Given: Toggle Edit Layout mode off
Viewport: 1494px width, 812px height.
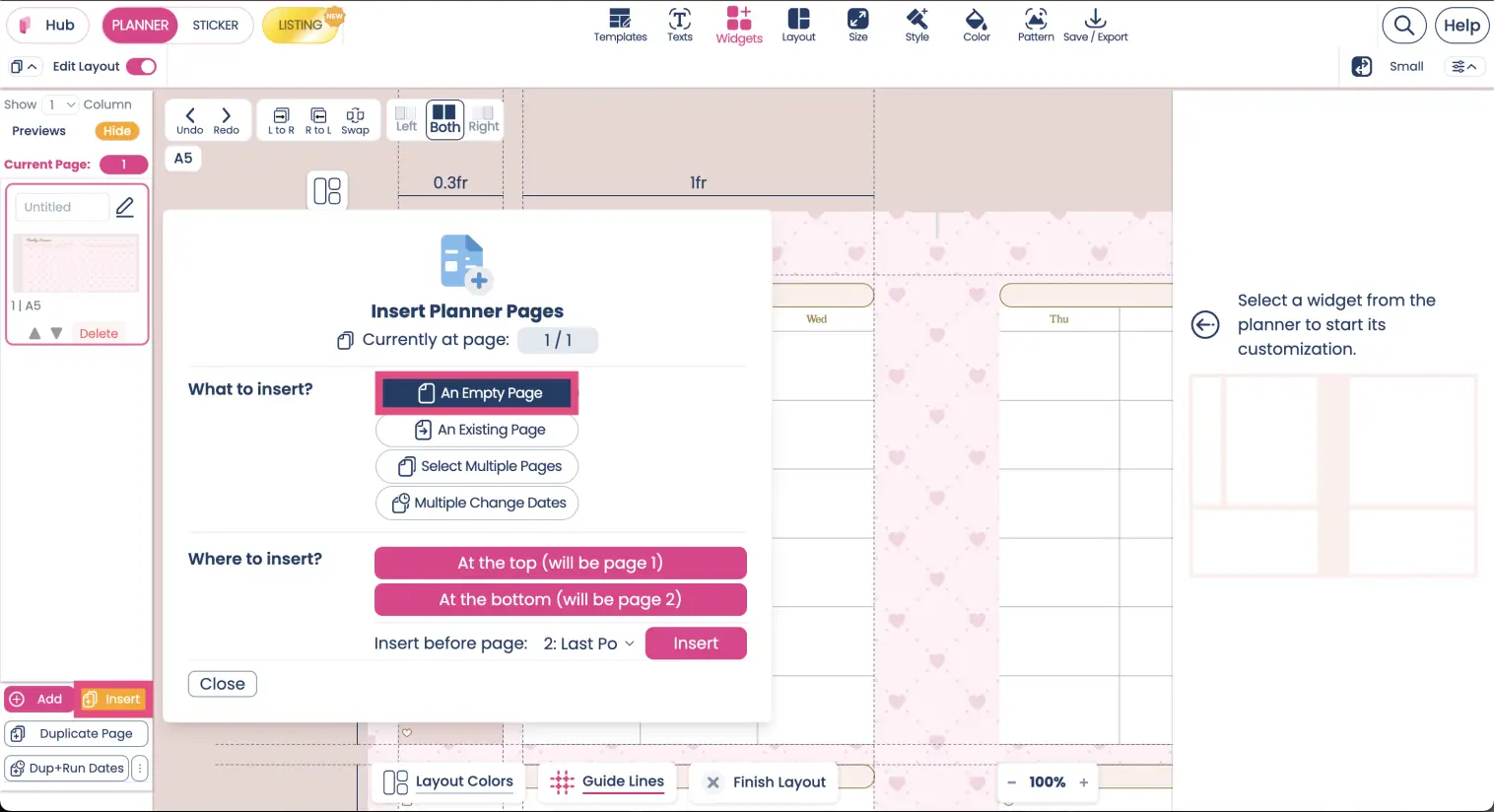Looking at the screenshot, I should coord(144,65).
